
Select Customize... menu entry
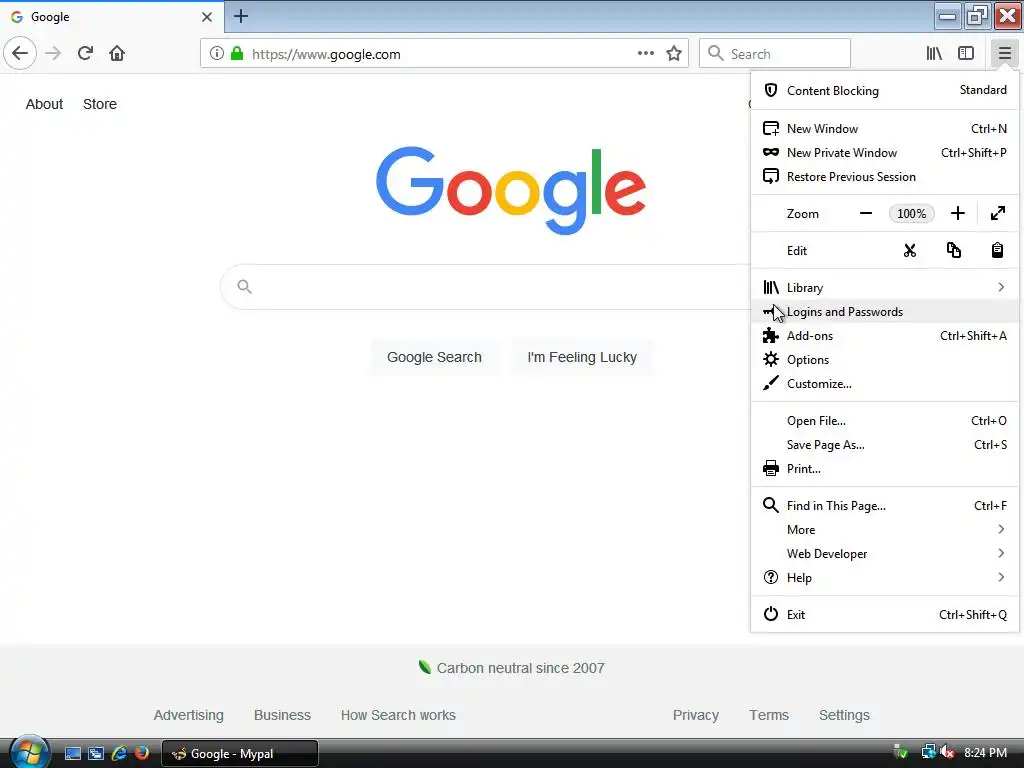pos(885,384)
